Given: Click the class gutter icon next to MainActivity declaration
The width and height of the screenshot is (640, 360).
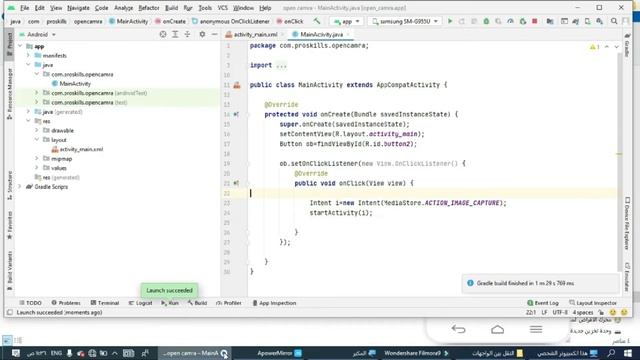Looking at the screenshot, I should pyautogui.click(x=237, y=85).
